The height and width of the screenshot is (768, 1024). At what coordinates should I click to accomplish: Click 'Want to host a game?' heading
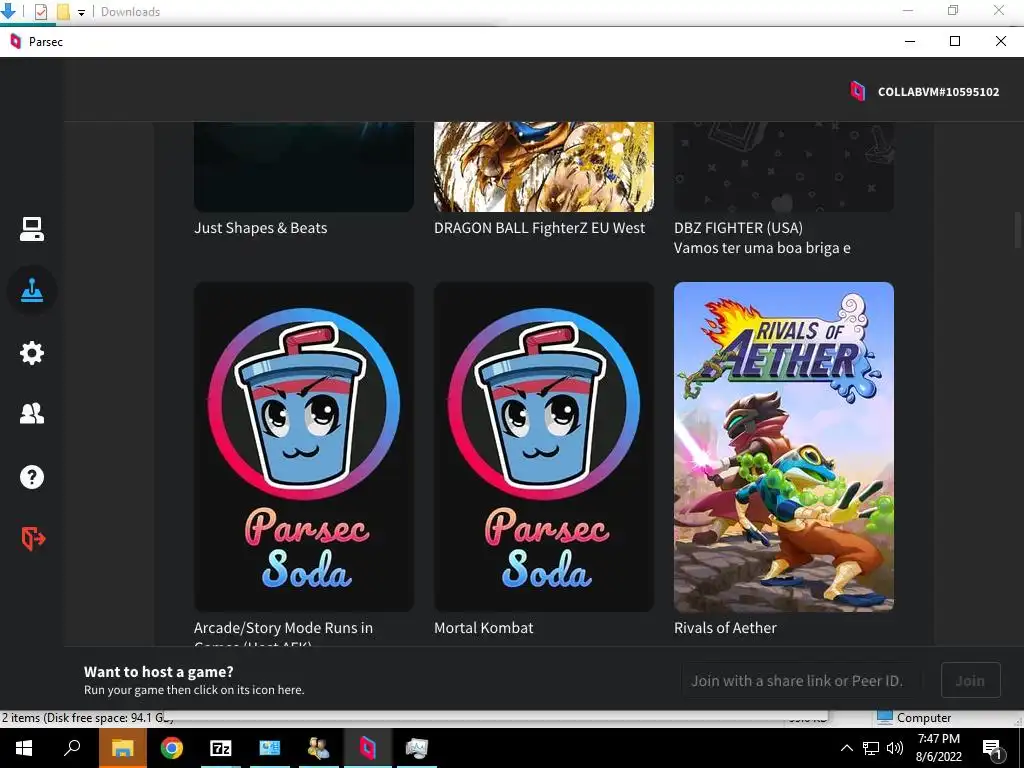(x=159, y=671)
